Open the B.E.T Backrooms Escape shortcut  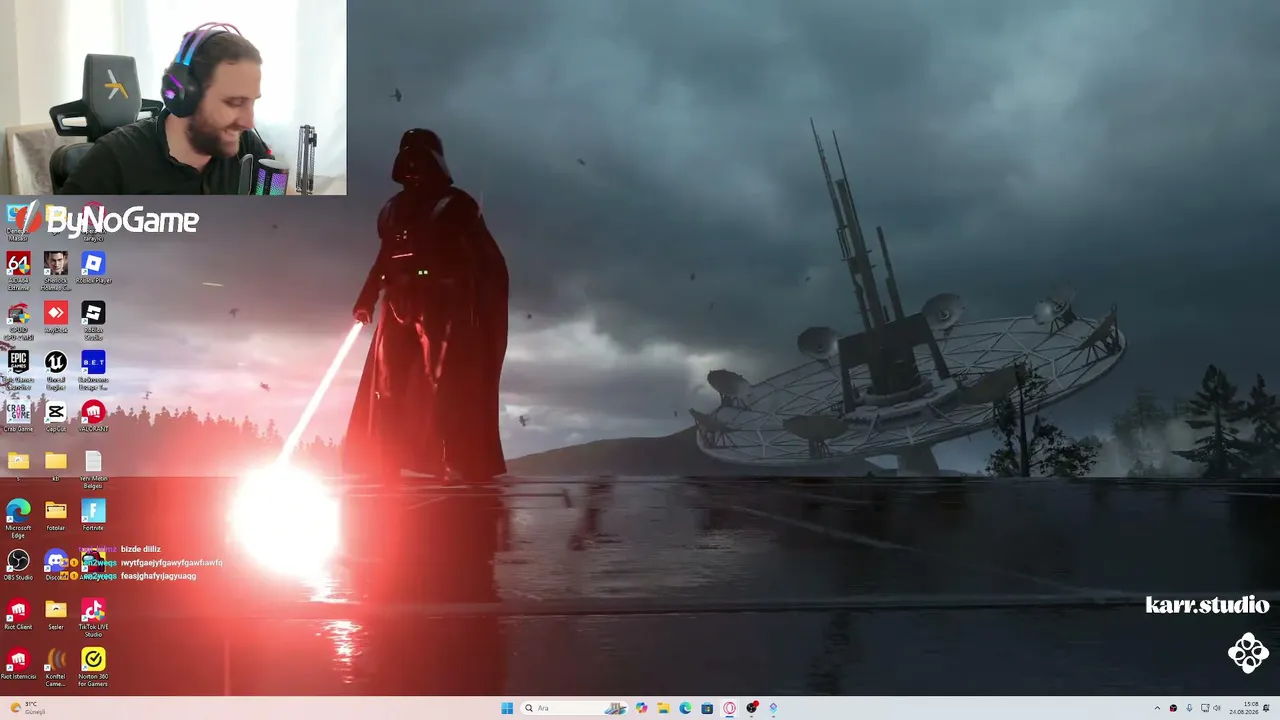[x=93, y=368]
